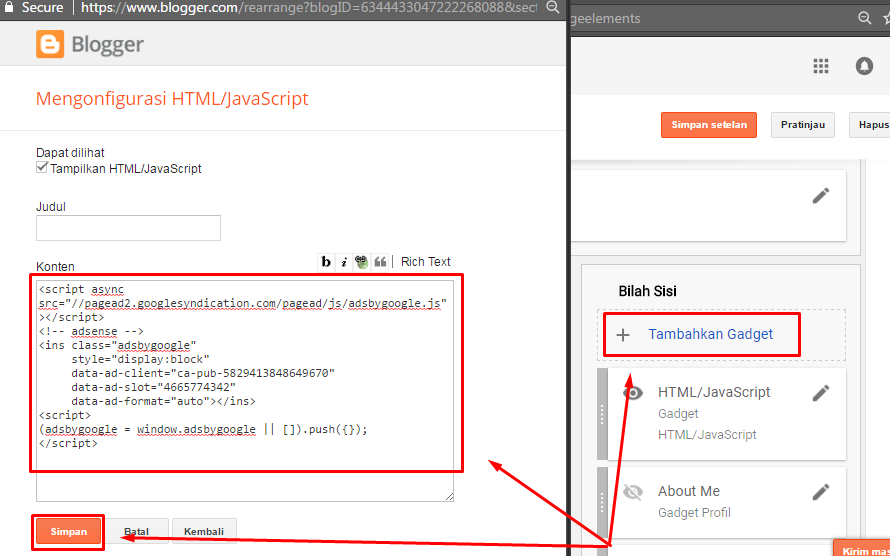Click the 'Konten' label above the editor

click(x=55, y=267)
